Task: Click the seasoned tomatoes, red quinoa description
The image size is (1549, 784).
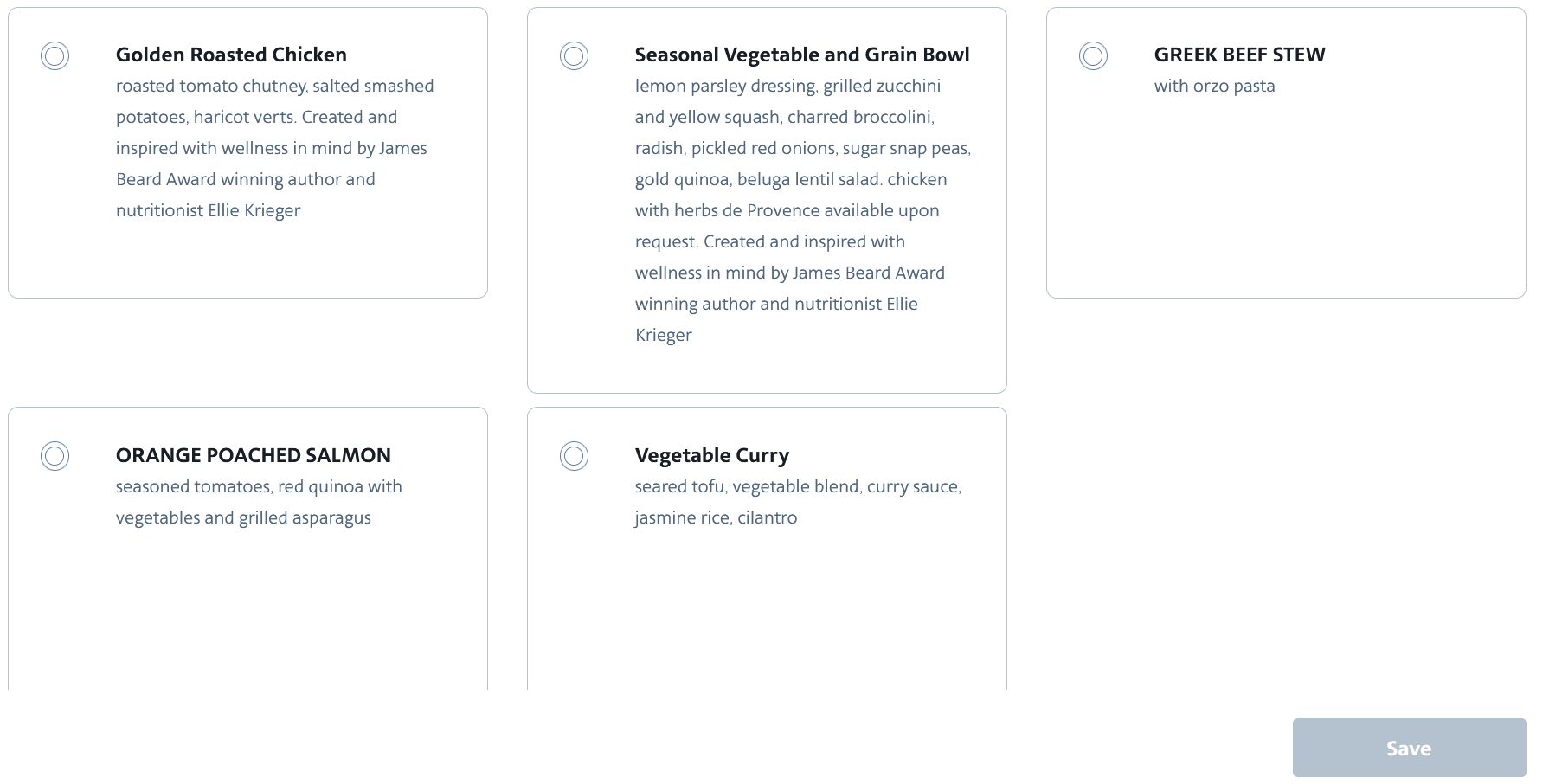Action: pyautogui.click(x=259, y=502)
